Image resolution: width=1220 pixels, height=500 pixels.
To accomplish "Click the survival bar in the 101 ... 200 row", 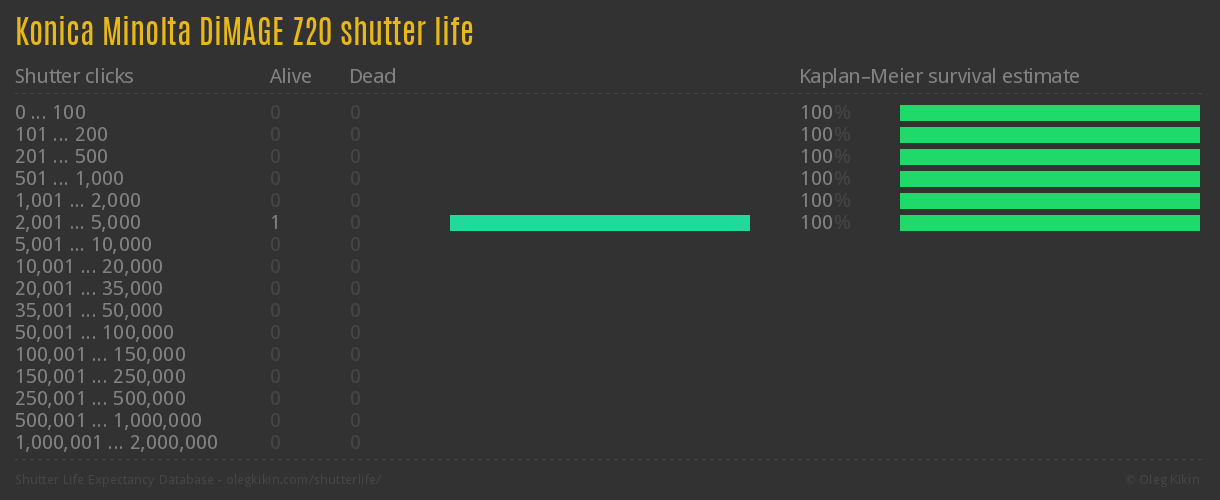I will [x=1050, y=135].
